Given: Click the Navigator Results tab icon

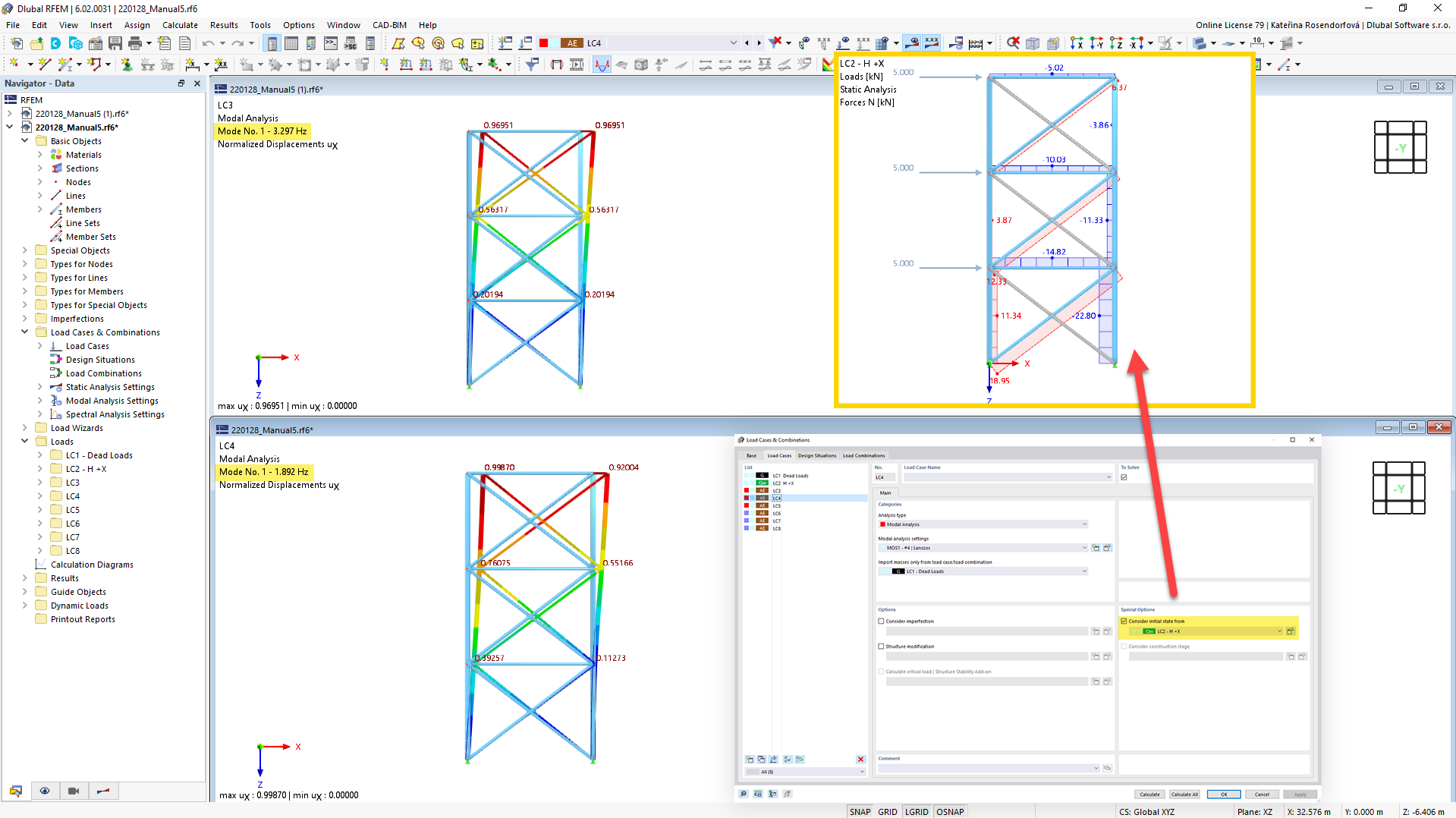Looking at the screenshot, I should (103, 791).
